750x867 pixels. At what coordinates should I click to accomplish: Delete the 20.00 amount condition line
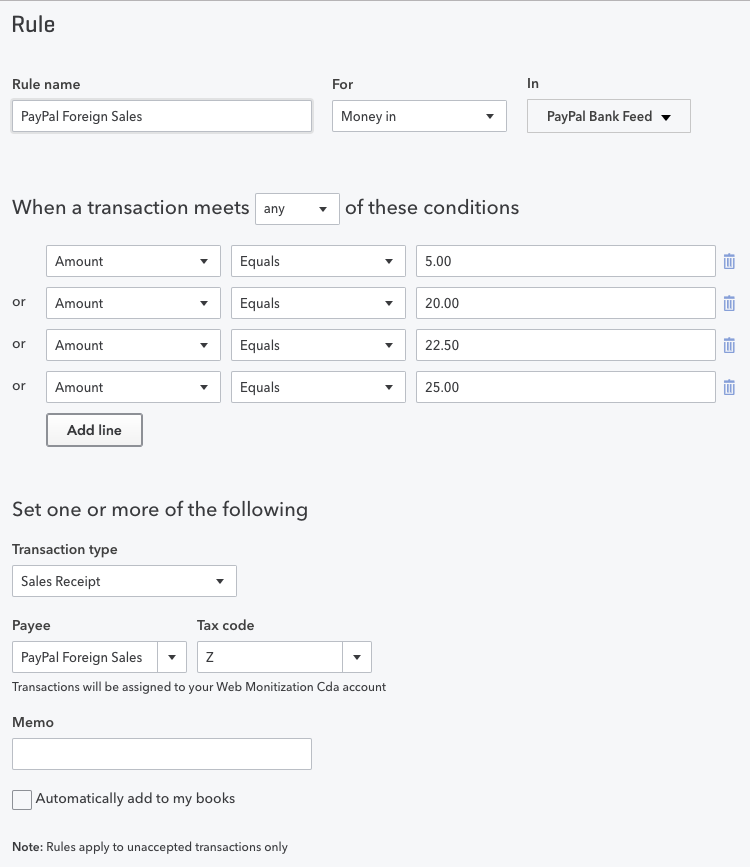click(x=729, y=303)
